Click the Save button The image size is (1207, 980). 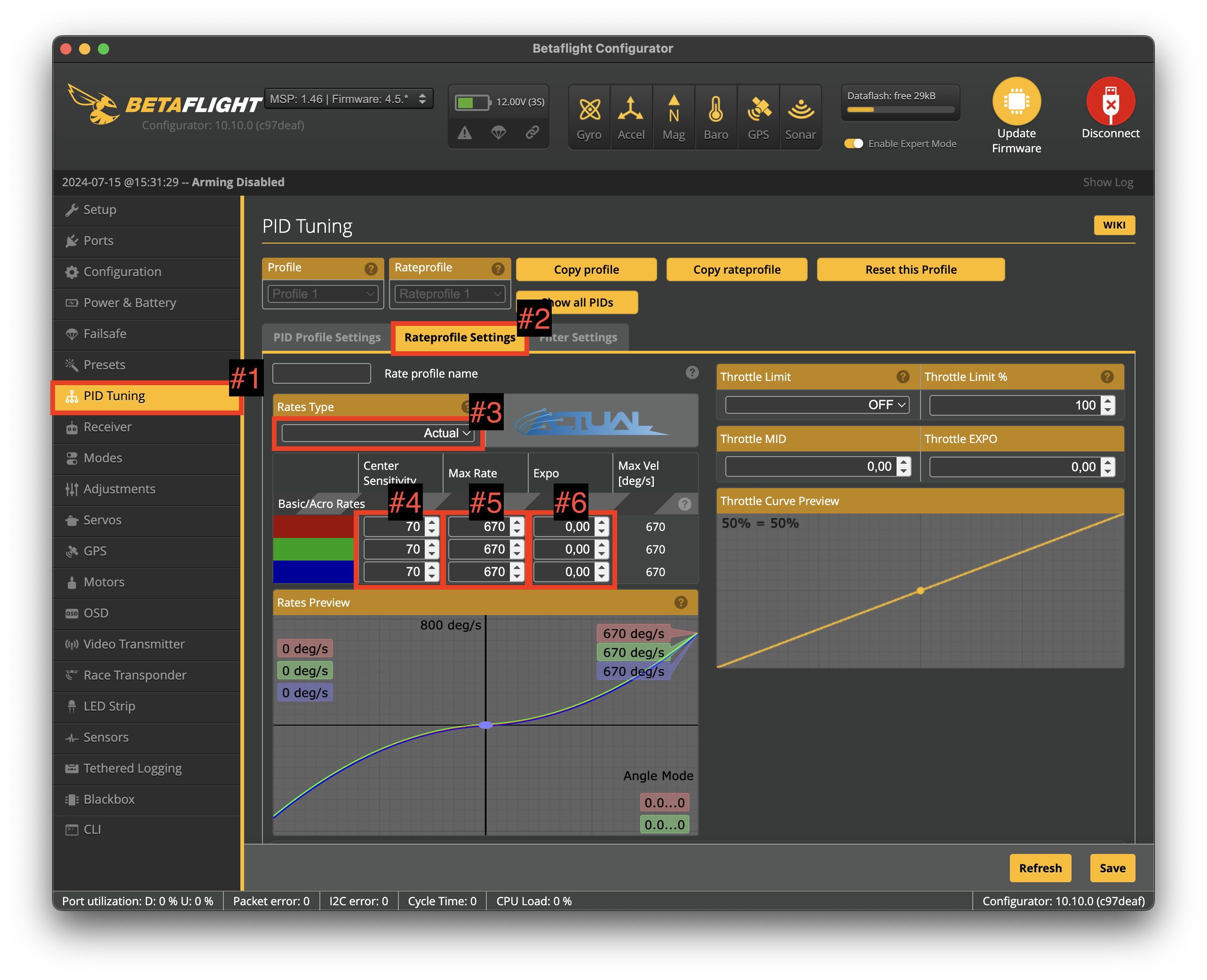(1112, 868)
